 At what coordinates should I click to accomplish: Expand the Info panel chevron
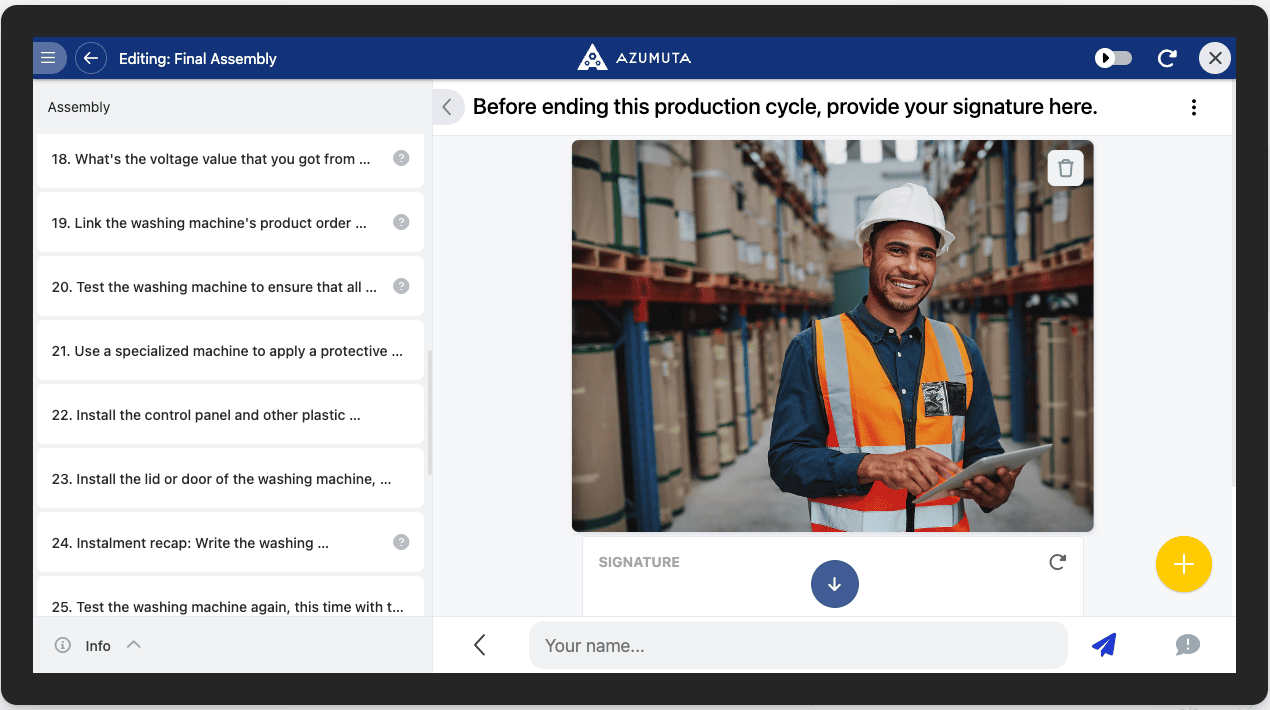click(x=134, y=645)
